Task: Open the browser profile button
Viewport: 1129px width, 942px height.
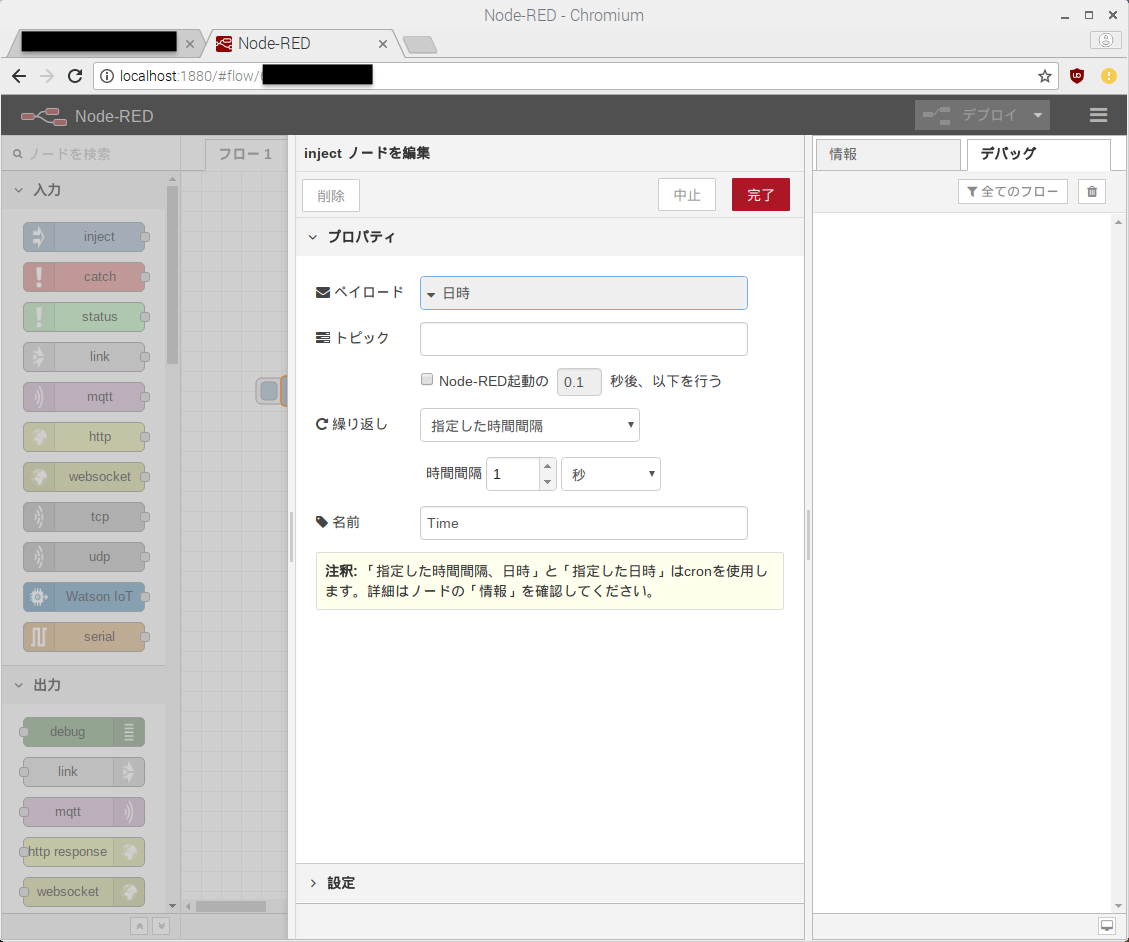Action: (x=1105, y=40)
